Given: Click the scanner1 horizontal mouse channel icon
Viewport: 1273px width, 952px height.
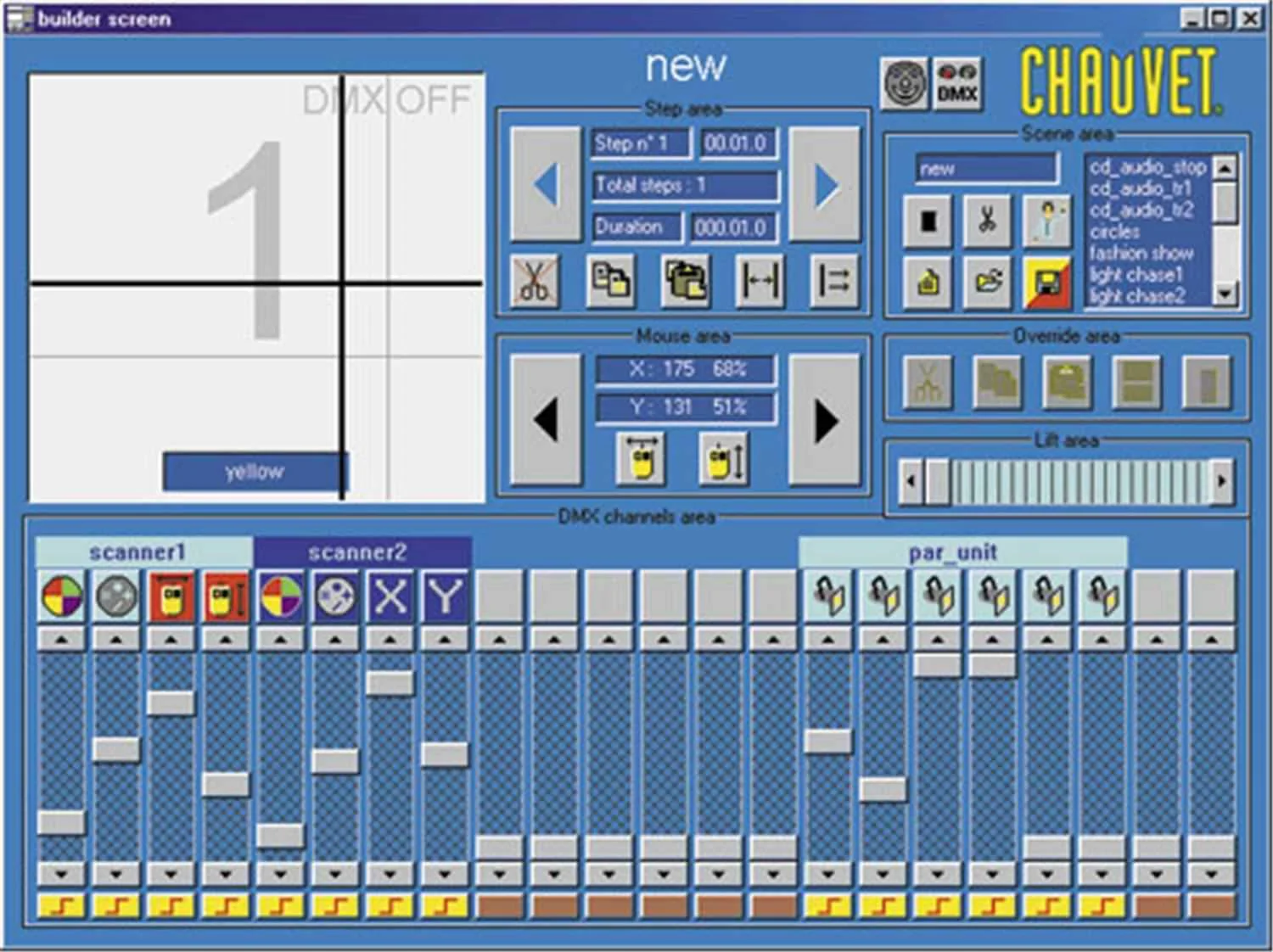Looking at the screenshot, I should (171, 596).
